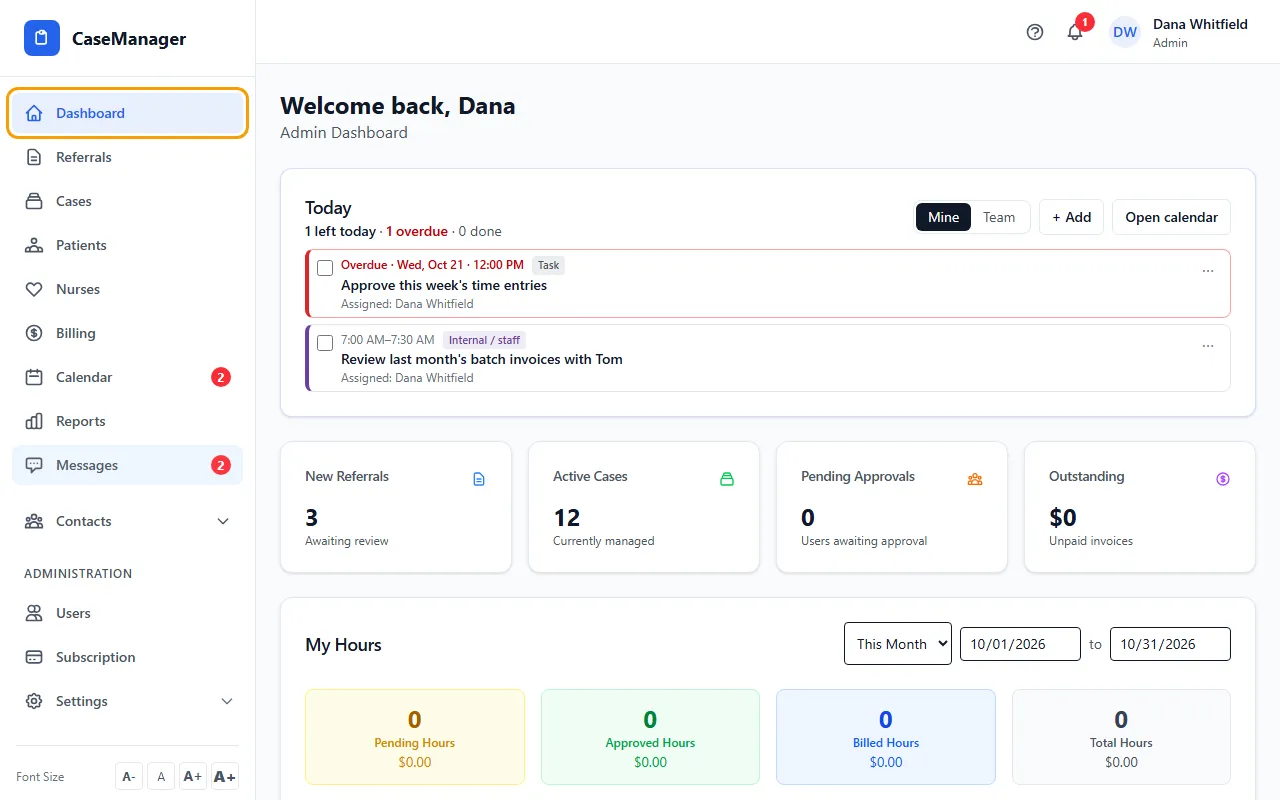The width and height of the screenshot is (1280, 800).
Task: Open Calendar in sidebar
Action: (127, 377)
